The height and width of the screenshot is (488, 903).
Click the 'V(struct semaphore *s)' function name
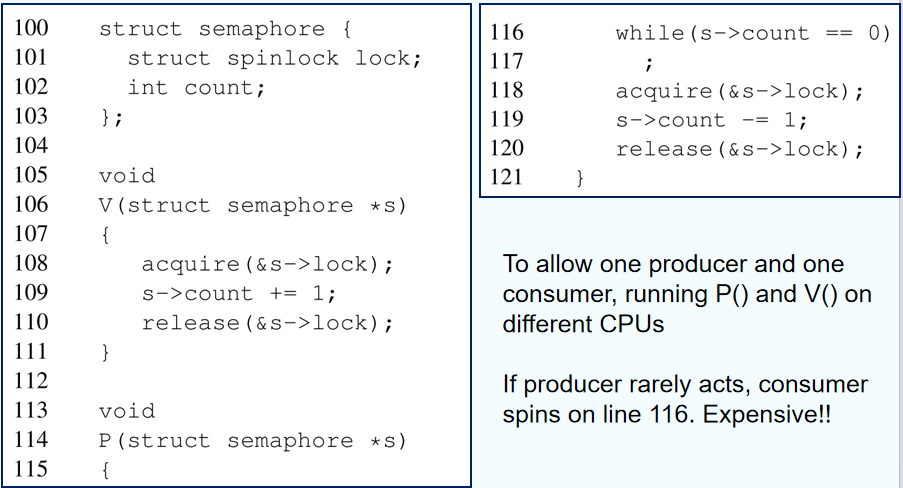pyautogui.click(x=253, y=205)
